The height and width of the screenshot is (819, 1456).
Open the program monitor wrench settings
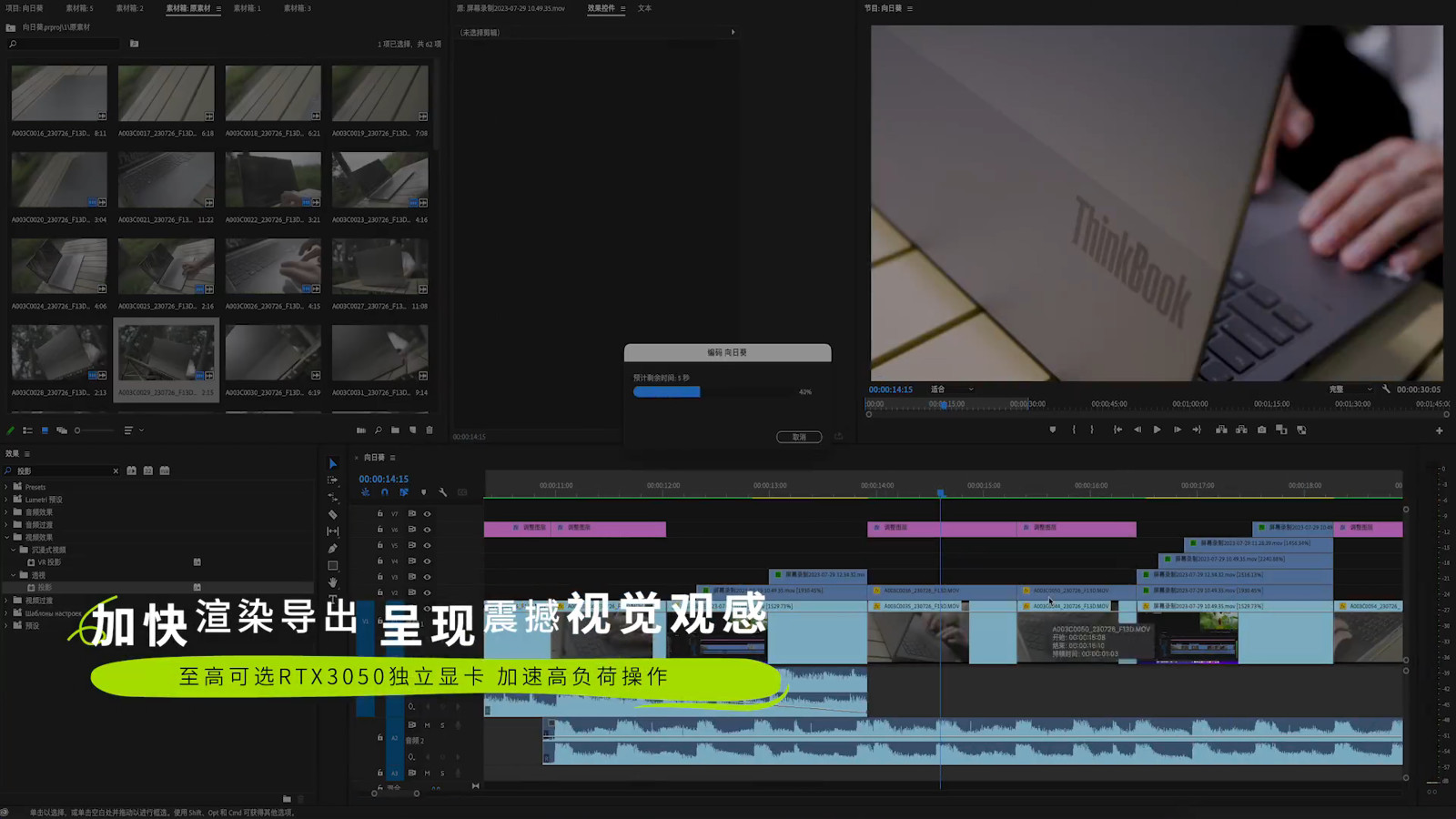[x=1386, y=389]
